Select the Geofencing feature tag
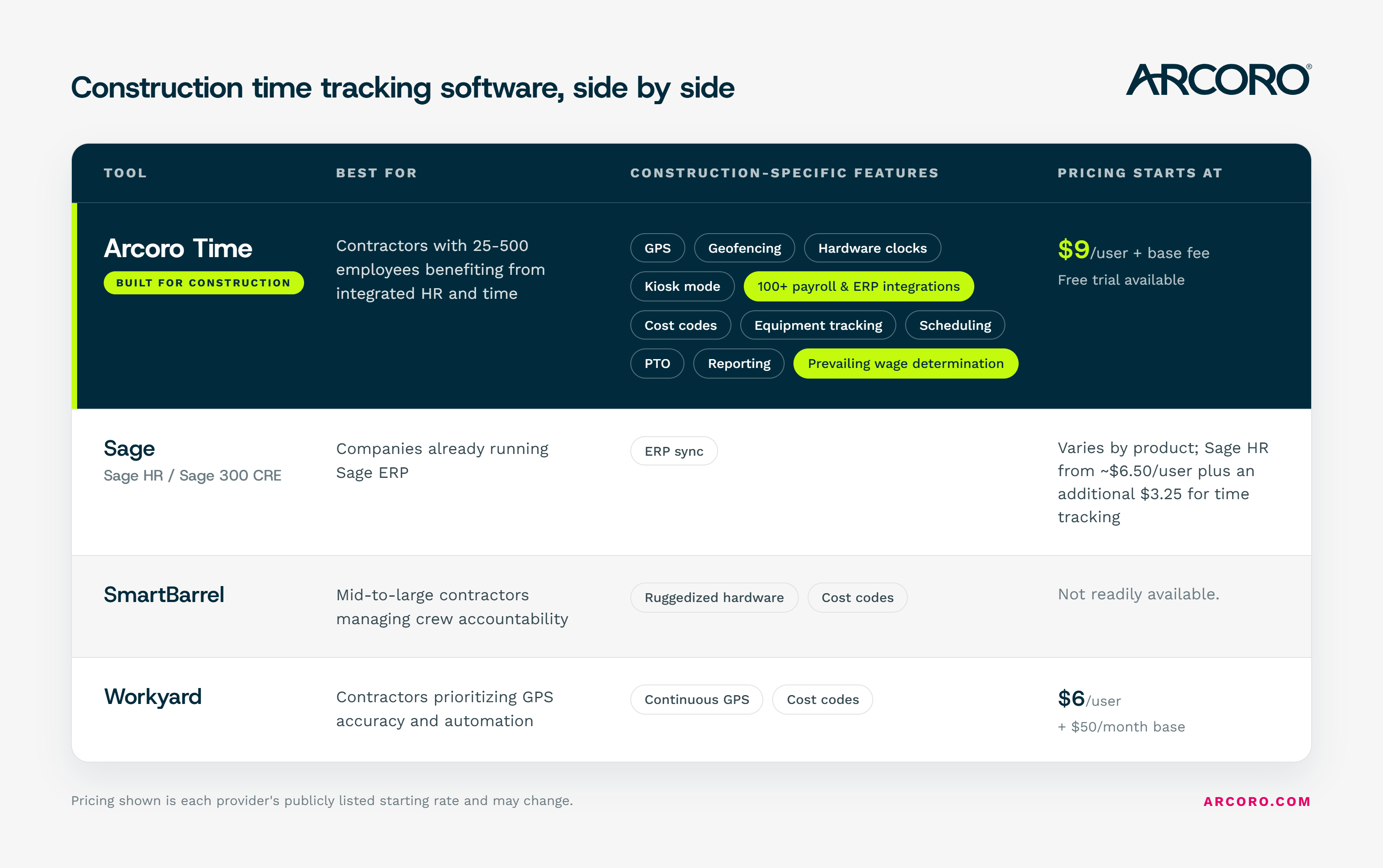The width and height of the screenshot is (1383, 868). pos(744,248)
